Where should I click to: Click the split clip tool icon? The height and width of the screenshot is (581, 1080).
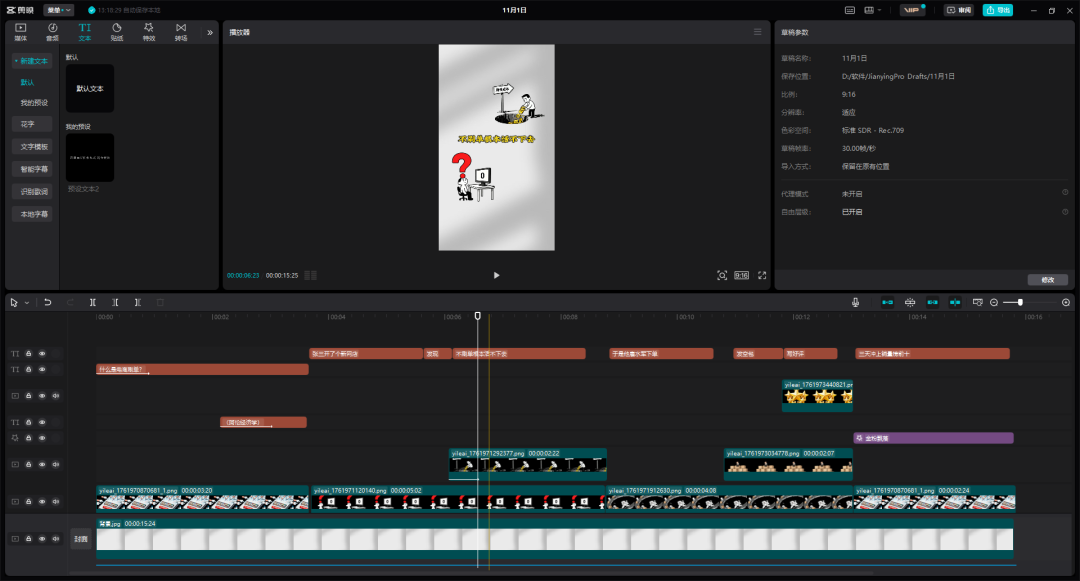(x=92, y=302)
